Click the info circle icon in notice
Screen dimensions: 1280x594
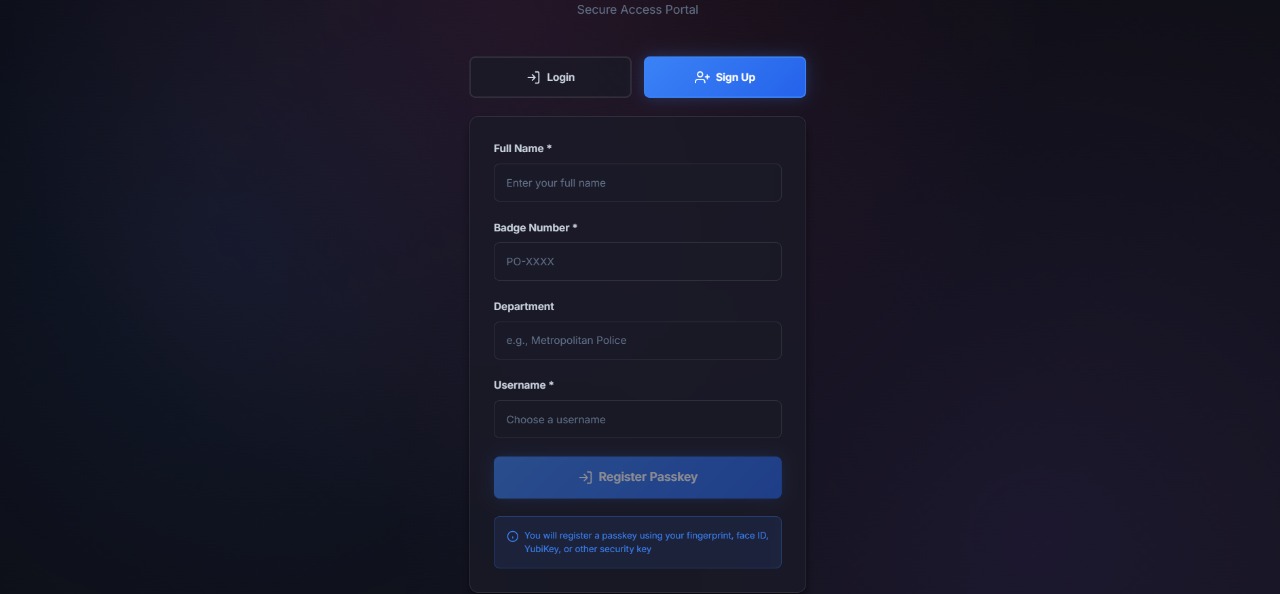point(513,536)
